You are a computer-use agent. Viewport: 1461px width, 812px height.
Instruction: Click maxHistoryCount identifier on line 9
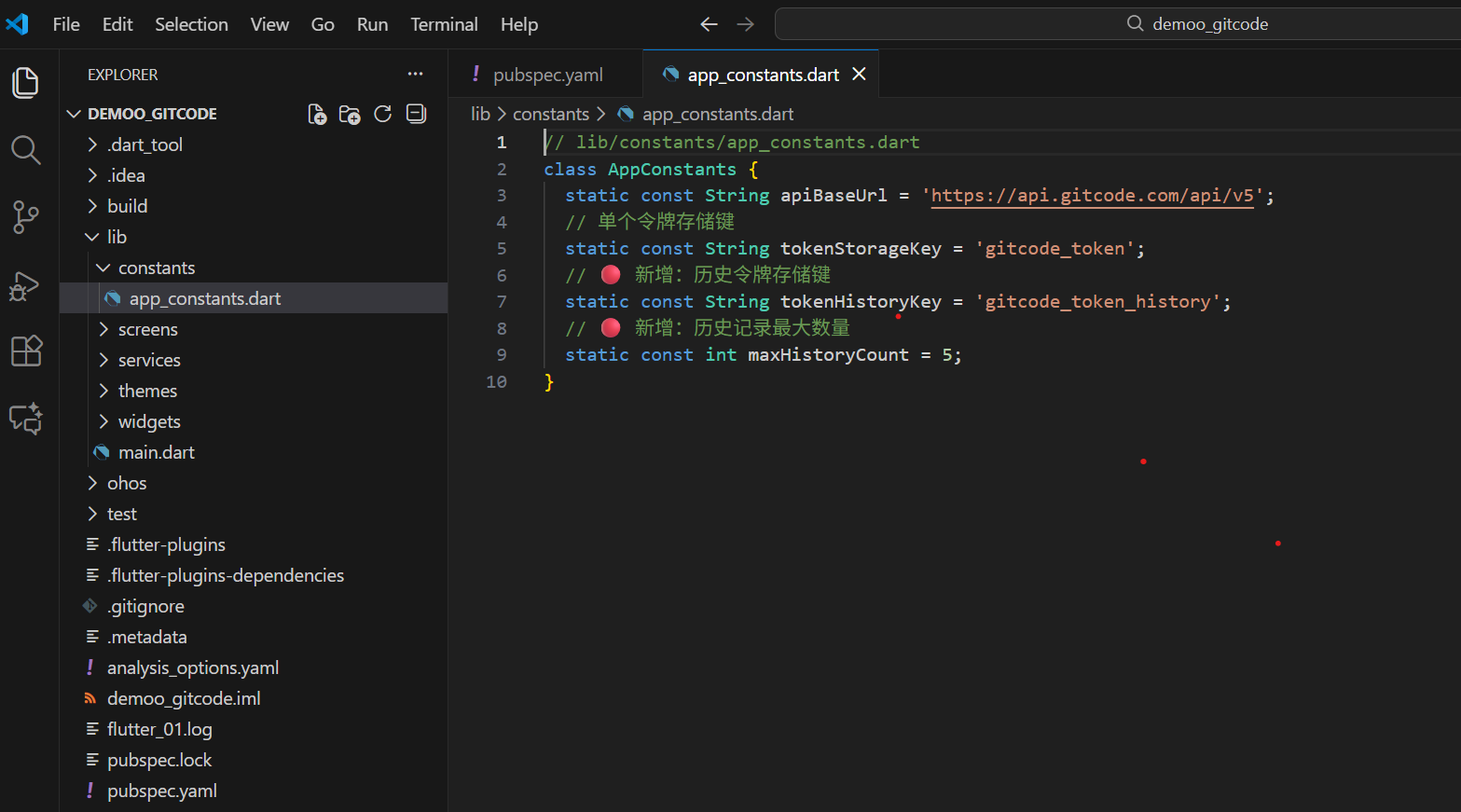click(x=828, y=354)
